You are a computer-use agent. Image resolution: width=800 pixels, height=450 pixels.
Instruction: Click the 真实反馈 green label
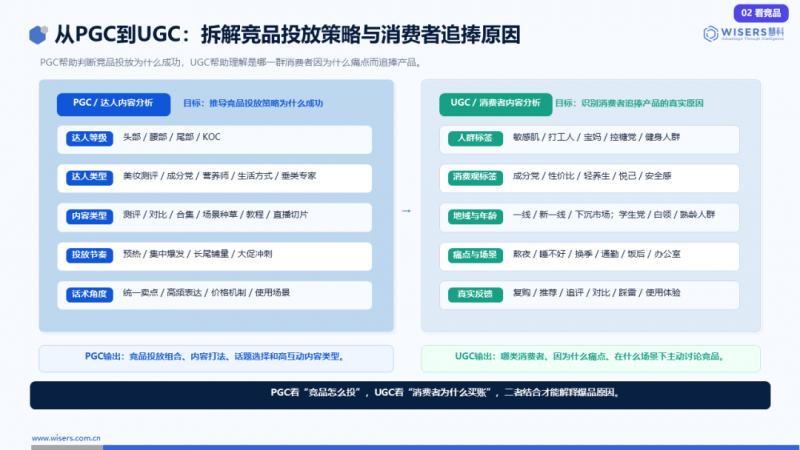tap(475, 294)
